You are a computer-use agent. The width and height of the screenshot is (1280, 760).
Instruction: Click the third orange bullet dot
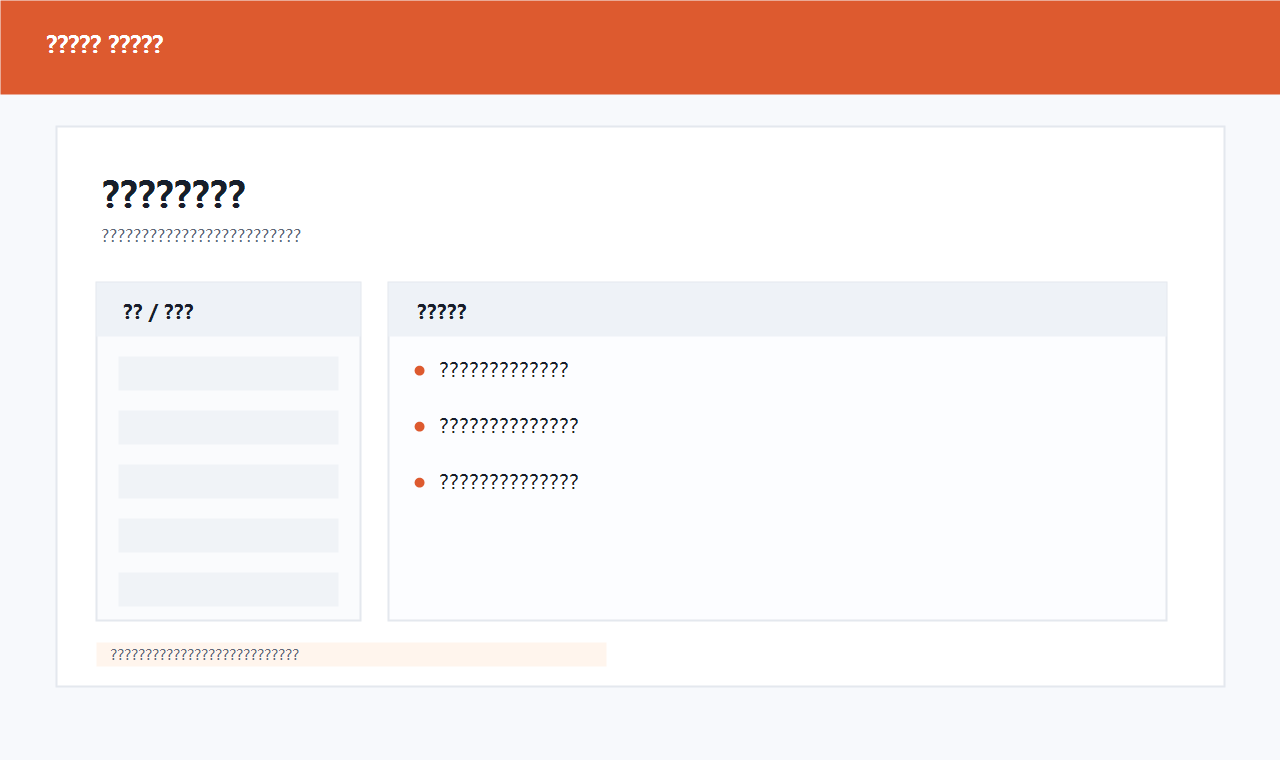pyautogui.click(x=420, y=483)
